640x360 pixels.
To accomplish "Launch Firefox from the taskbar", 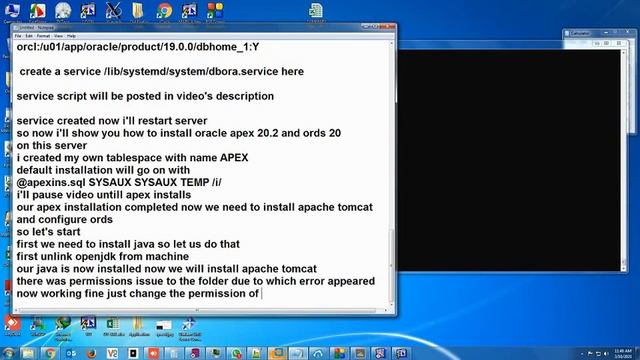I will 91,353.
